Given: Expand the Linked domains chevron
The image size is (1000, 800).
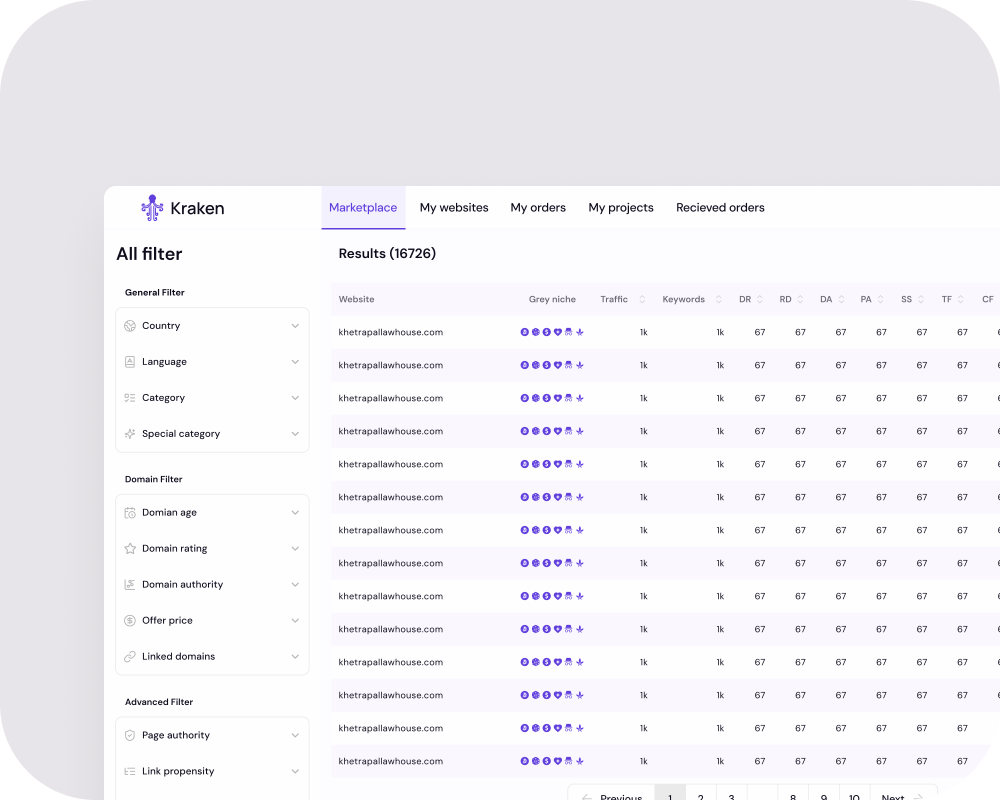Looking at the screenshot, I should 295,656.
